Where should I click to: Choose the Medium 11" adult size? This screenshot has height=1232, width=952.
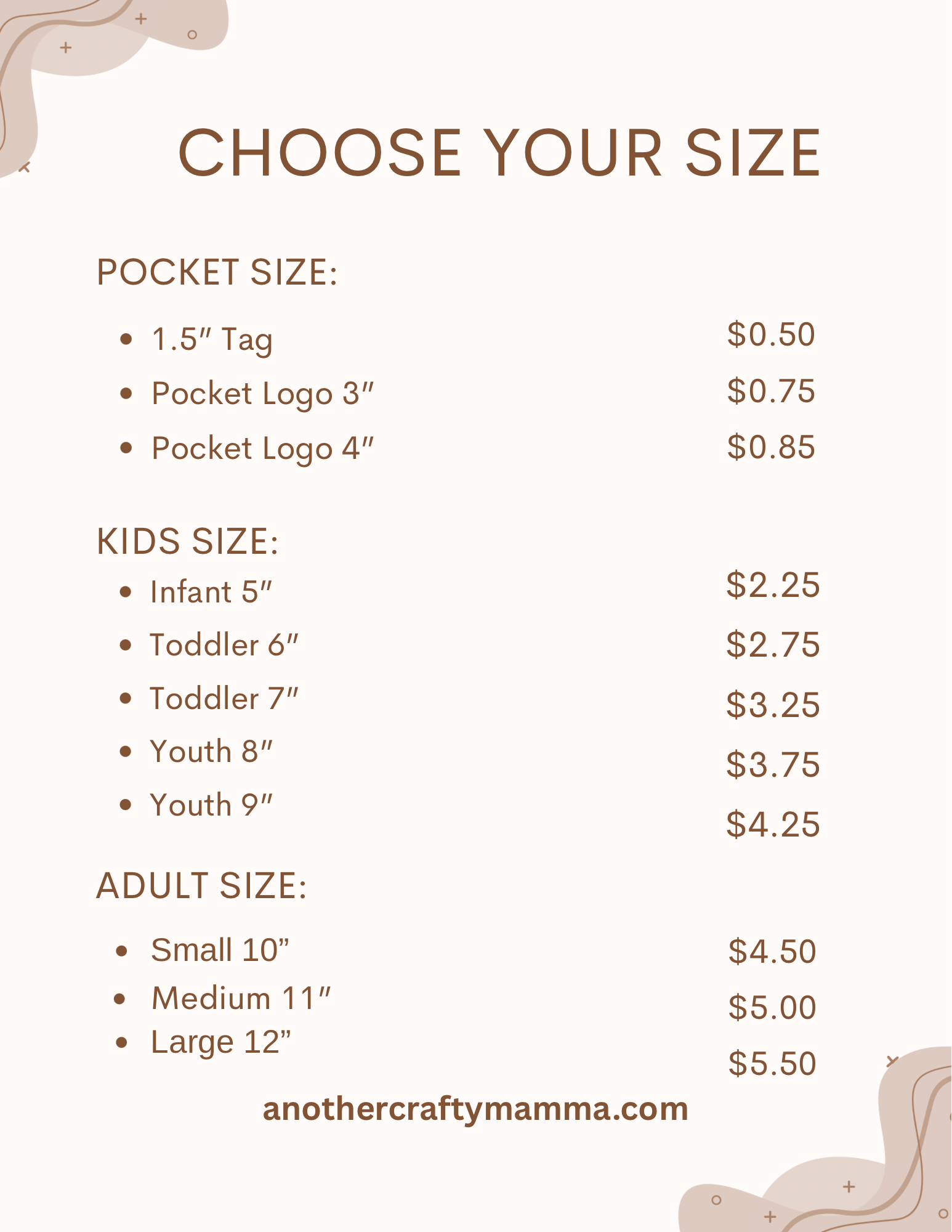pos(241,998)
